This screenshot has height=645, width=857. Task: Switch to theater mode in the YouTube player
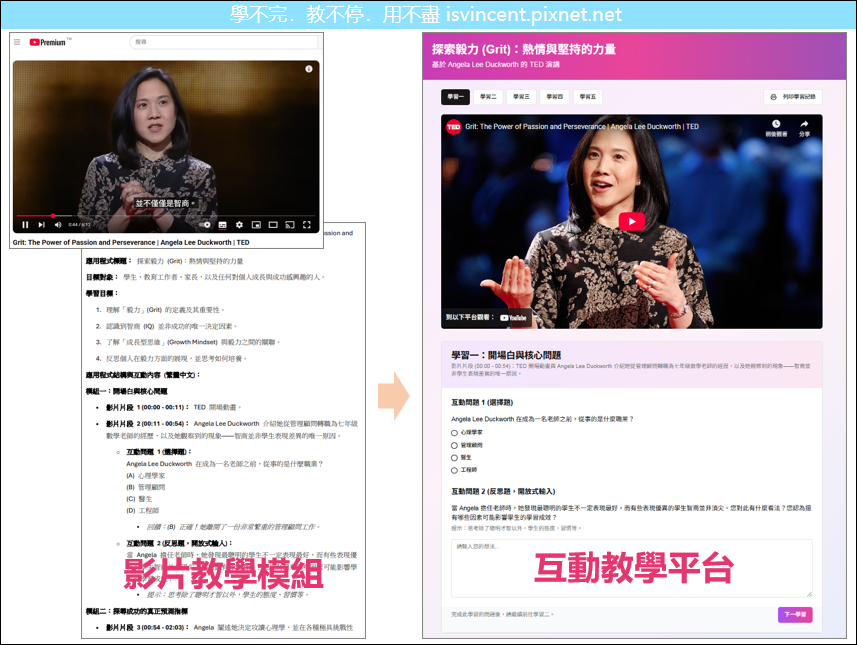point(273,224)
